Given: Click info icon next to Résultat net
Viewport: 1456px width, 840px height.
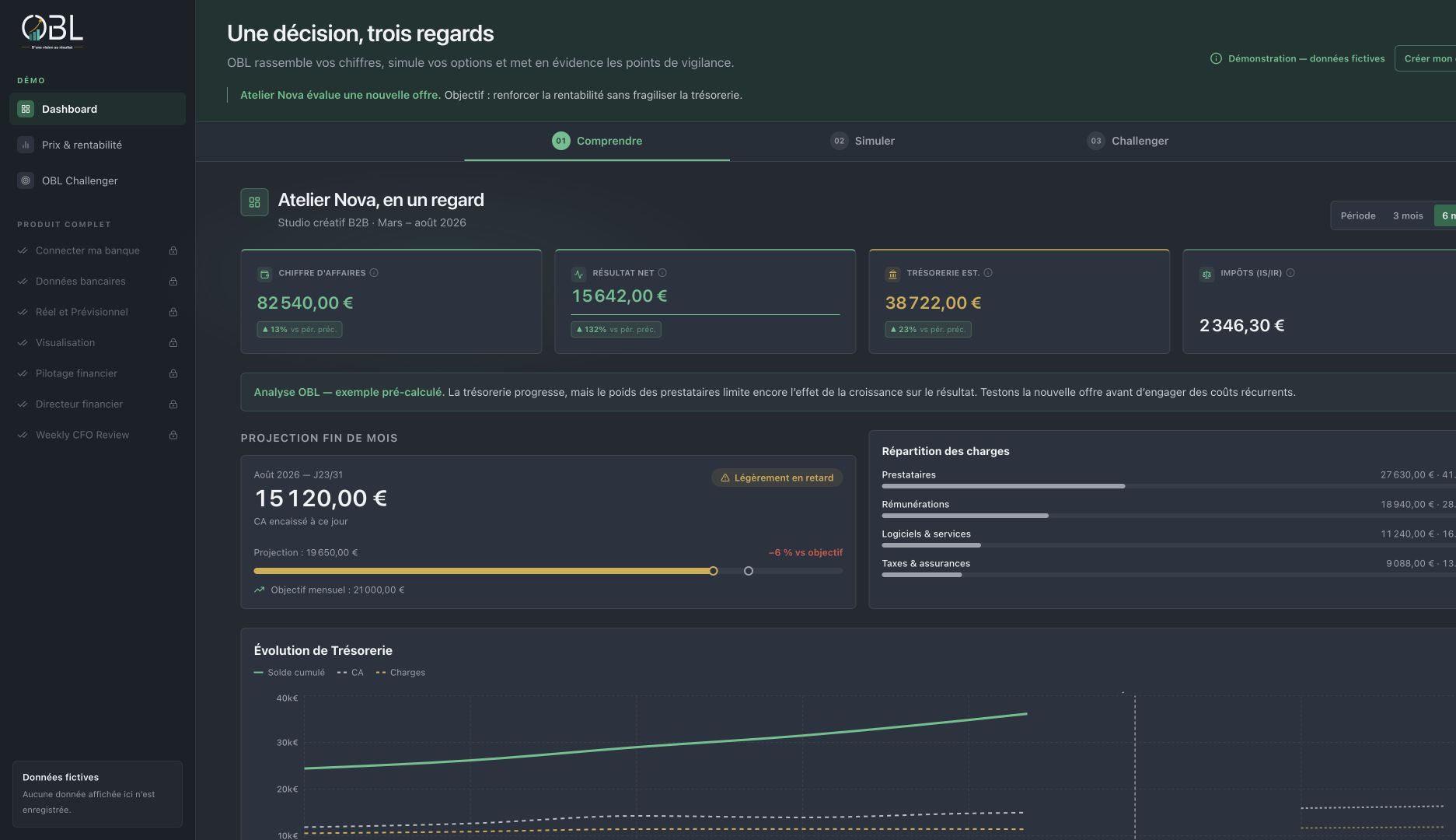Looking at the screenshot, I should (x=662, y=273).
